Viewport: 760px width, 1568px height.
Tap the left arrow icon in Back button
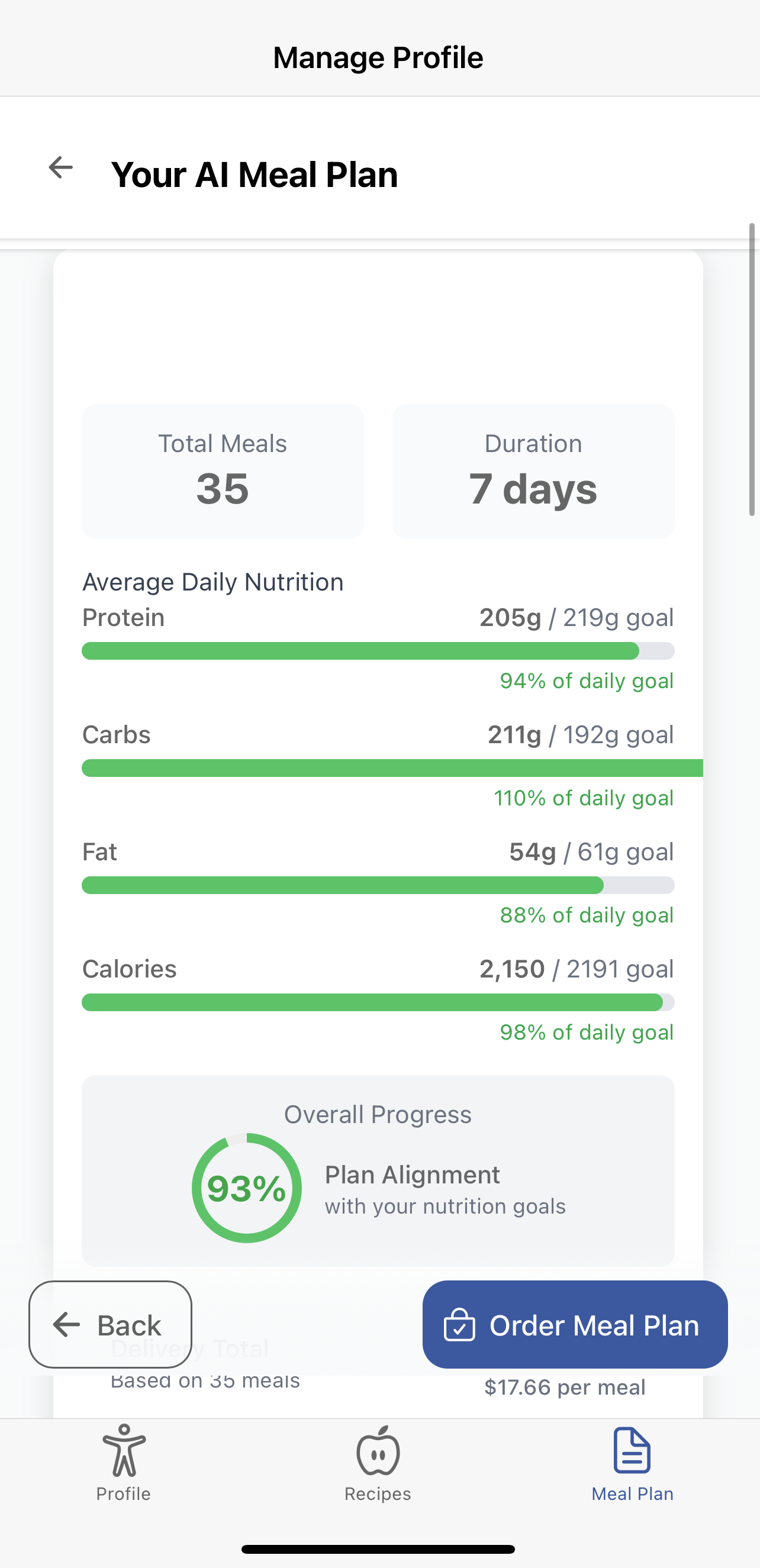[66, 1325]
